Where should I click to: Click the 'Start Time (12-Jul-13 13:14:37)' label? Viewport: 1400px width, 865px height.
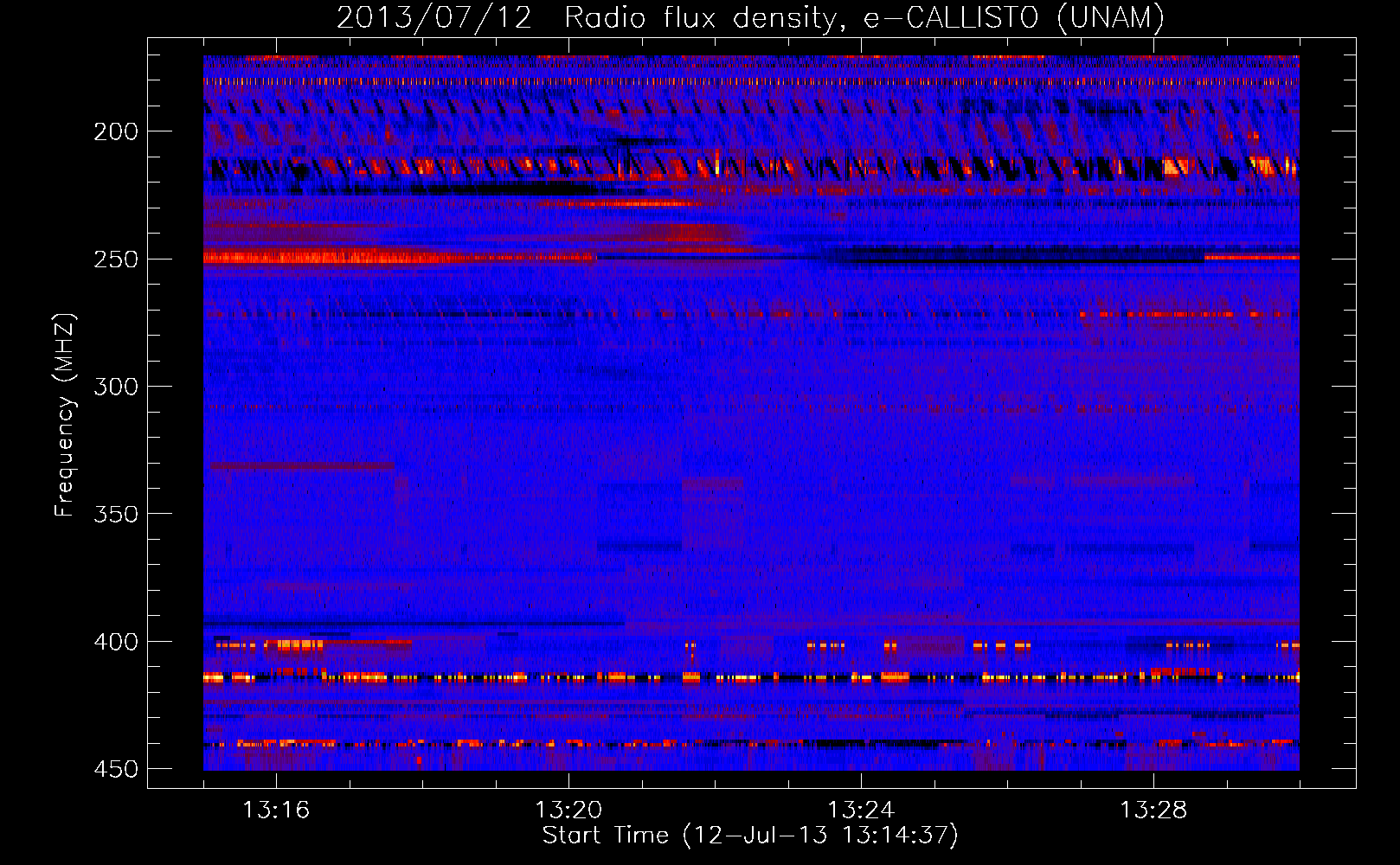[750, 836]
